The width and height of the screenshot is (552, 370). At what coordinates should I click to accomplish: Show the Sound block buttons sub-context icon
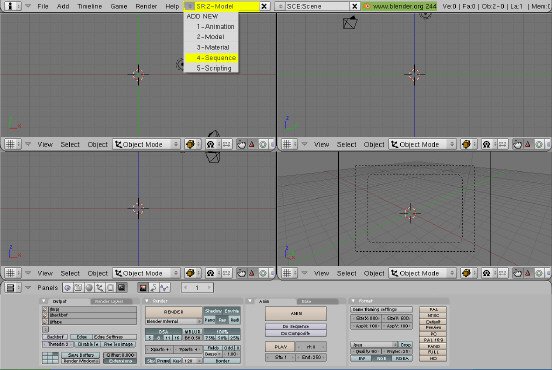(x=164, y=288)
